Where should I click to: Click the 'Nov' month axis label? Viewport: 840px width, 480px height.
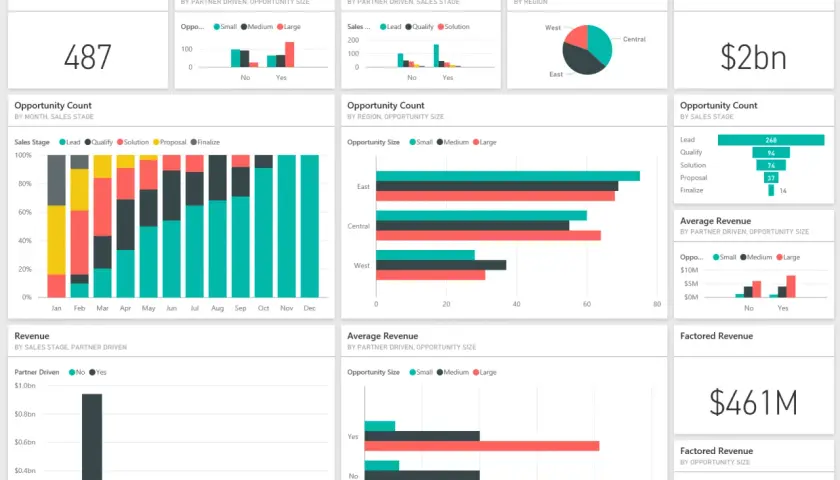coord(287,308)
